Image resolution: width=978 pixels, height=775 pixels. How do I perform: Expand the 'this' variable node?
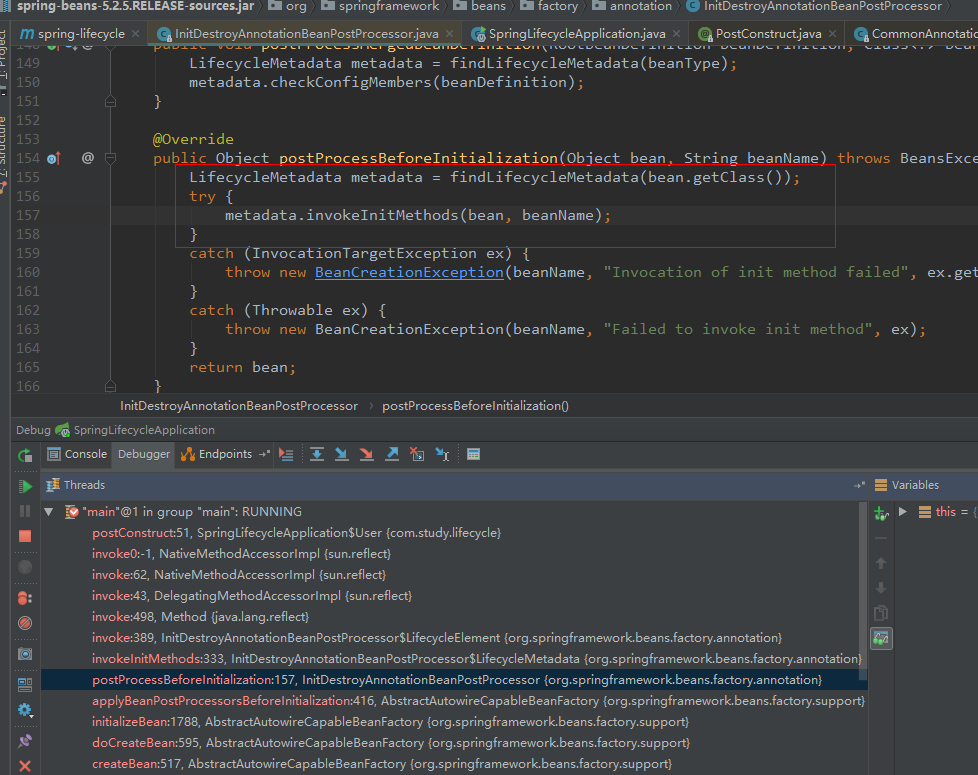[902, 512]
